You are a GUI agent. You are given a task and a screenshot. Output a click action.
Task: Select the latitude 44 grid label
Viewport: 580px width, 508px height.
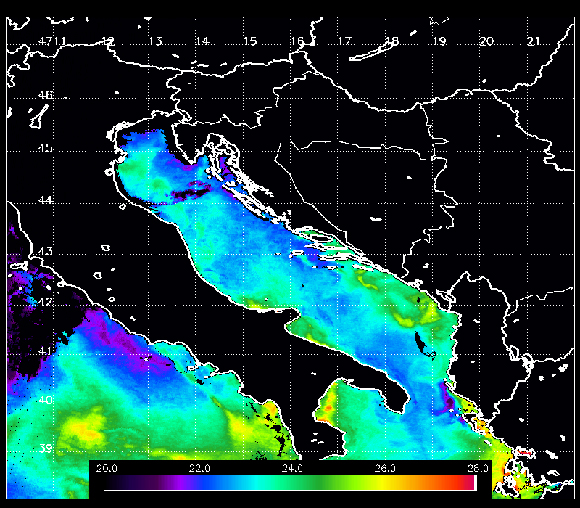coord(46,200)
